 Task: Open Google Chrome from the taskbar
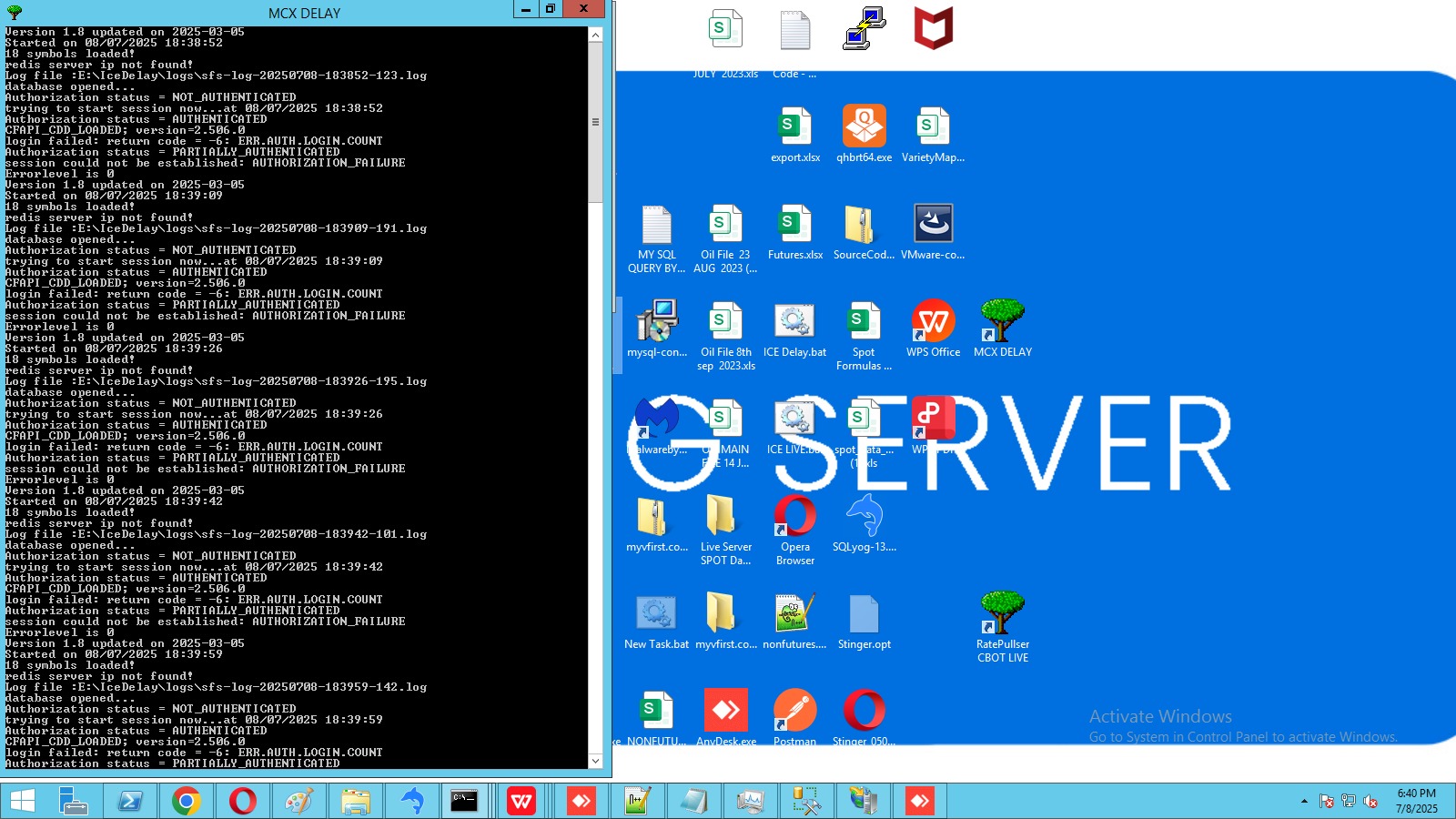187,801
